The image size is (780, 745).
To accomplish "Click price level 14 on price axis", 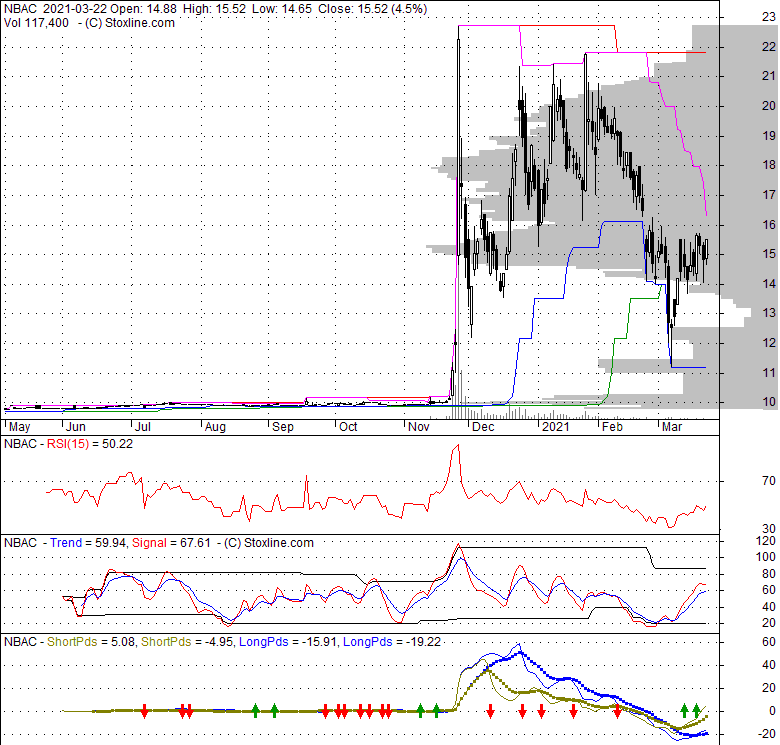I will [x=769, y=283].
